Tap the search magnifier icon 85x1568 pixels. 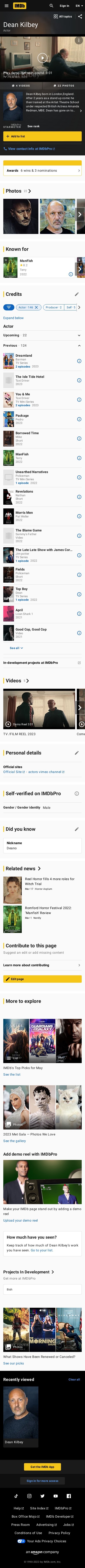click(52, 6)
